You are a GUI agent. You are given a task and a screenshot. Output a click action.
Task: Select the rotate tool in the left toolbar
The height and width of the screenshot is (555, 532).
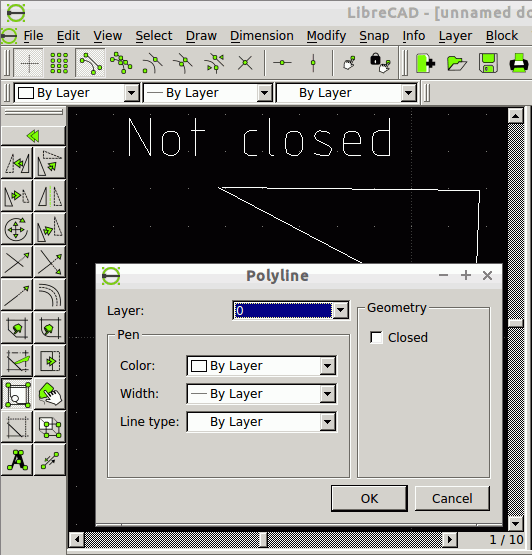[x=50, y=163]
